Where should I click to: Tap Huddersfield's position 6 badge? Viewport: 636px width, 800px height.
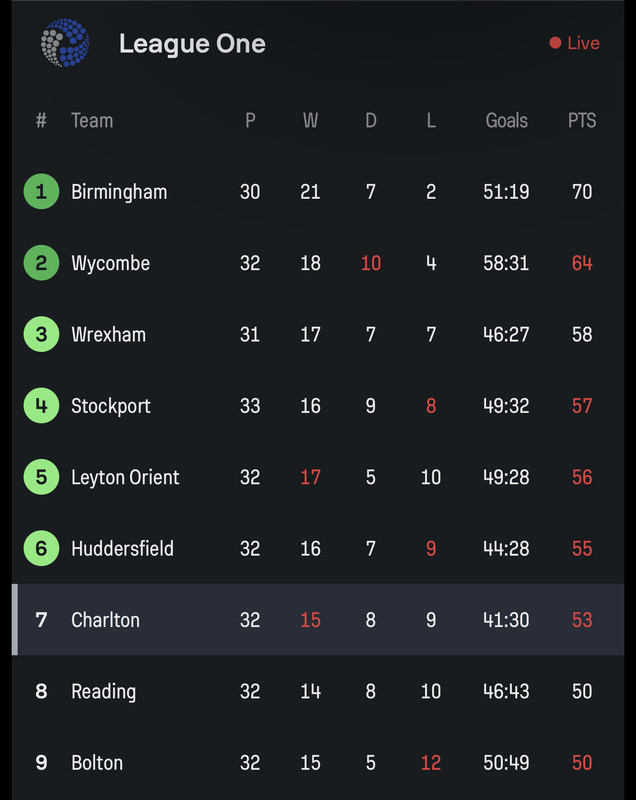pos(41,549)
